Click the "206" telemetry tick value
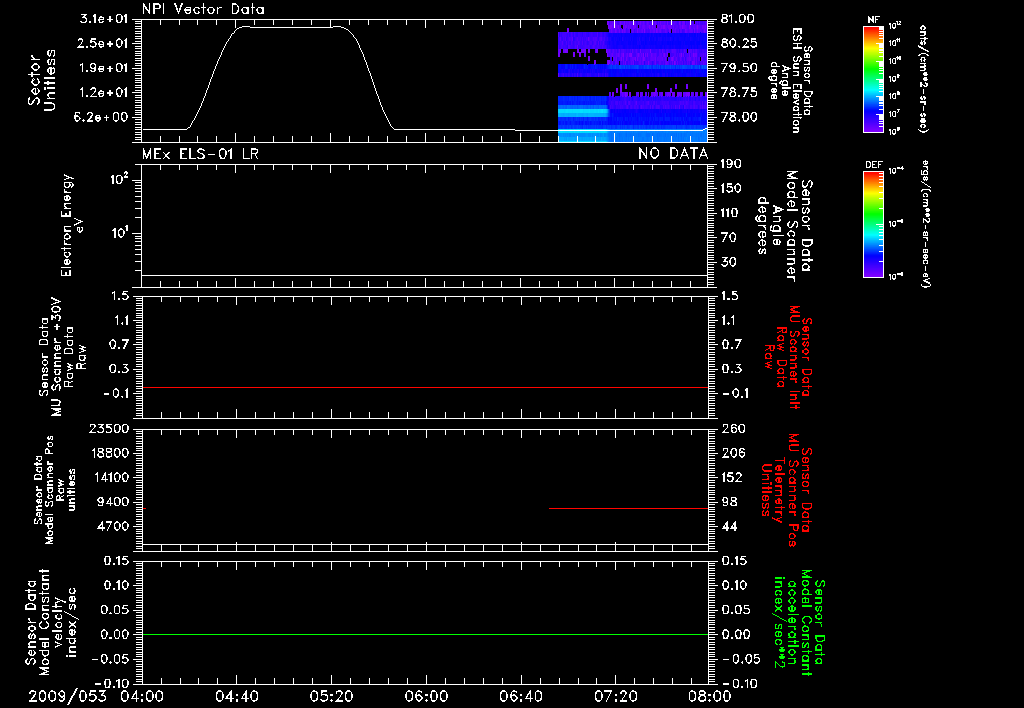The image size is (1024, 708). (x=731, y=453)
